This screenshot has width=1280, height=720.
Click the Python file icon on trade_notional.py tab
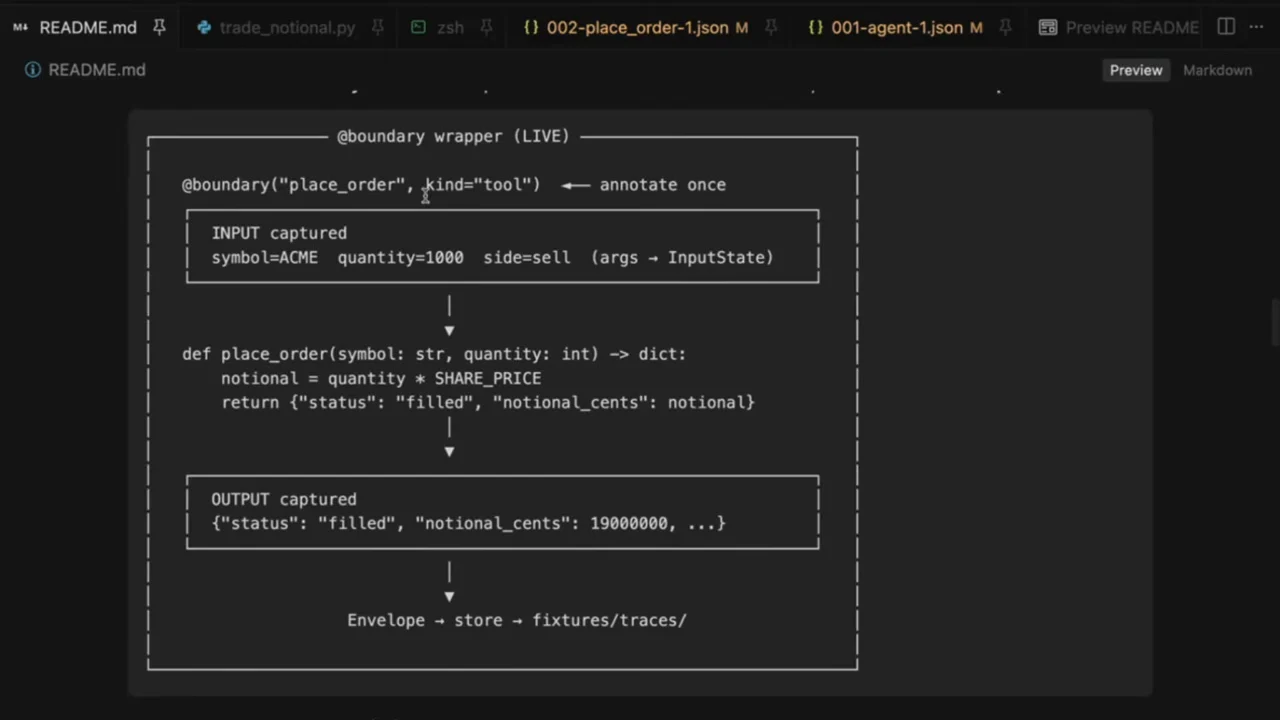(x=204, y=27)
